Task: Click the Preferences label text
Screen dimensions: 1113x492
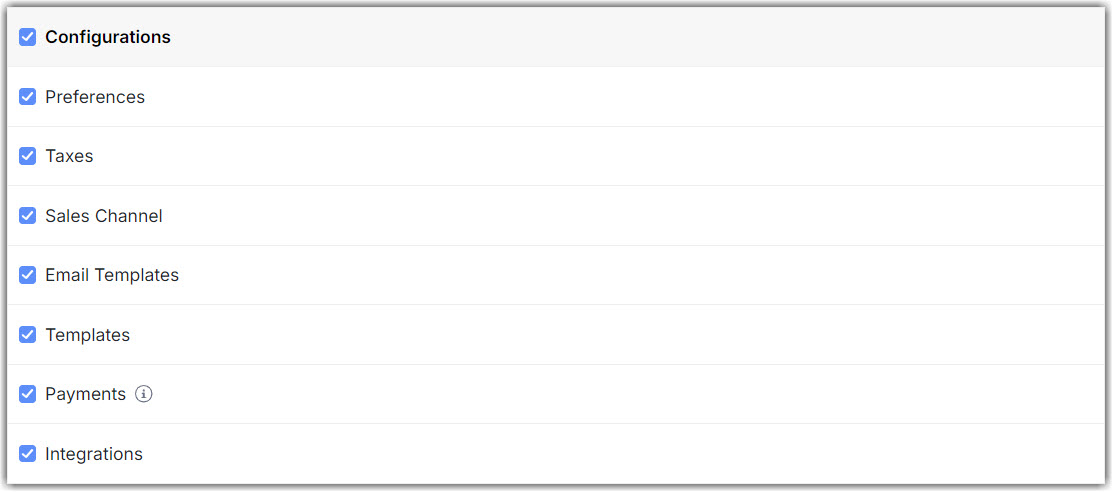Action: point(95,97)
